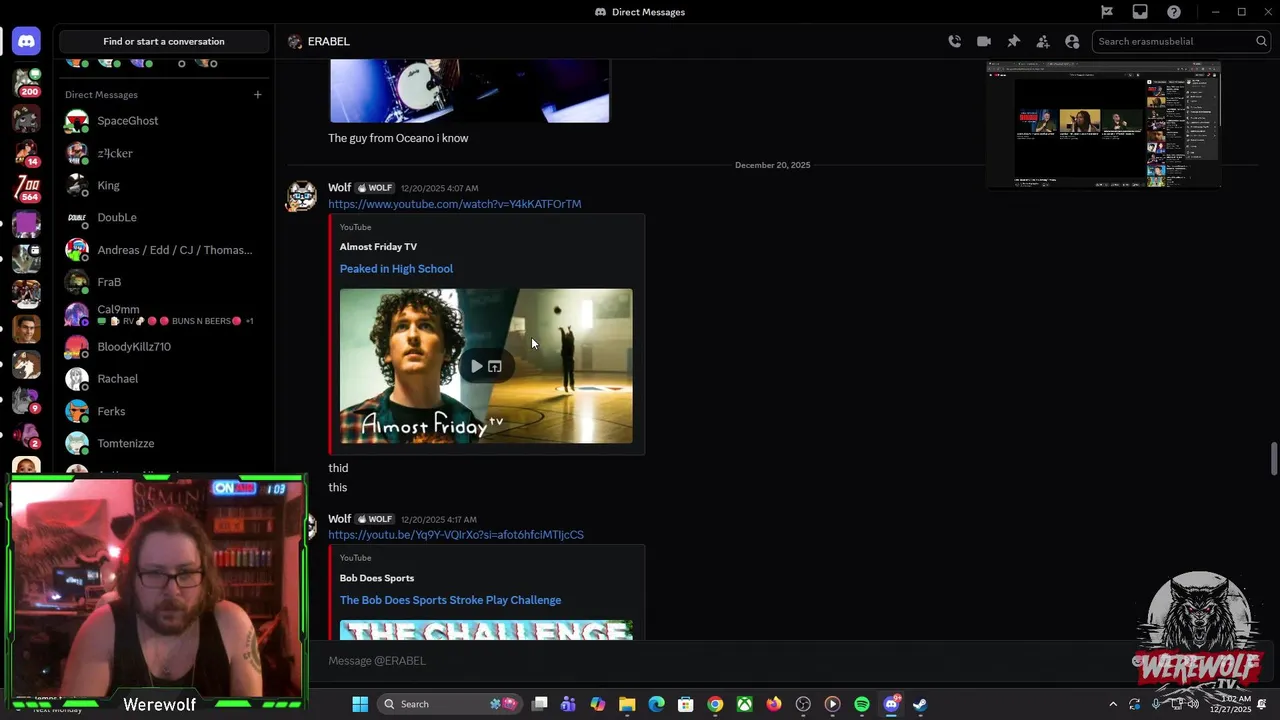Open the Tomtenizze conversation
Image resolution: width=1280 pixels, height=720 pixels.
click(x=165, y=443)
